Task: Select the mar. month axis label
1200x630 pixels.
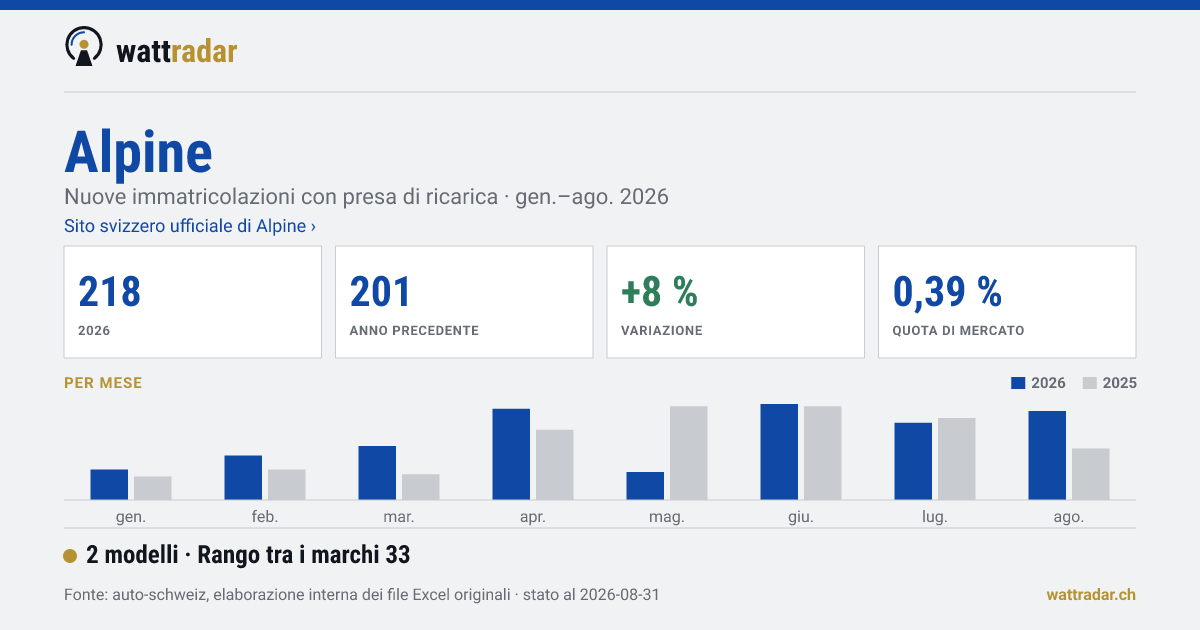Action: click(x=399, y=517)
